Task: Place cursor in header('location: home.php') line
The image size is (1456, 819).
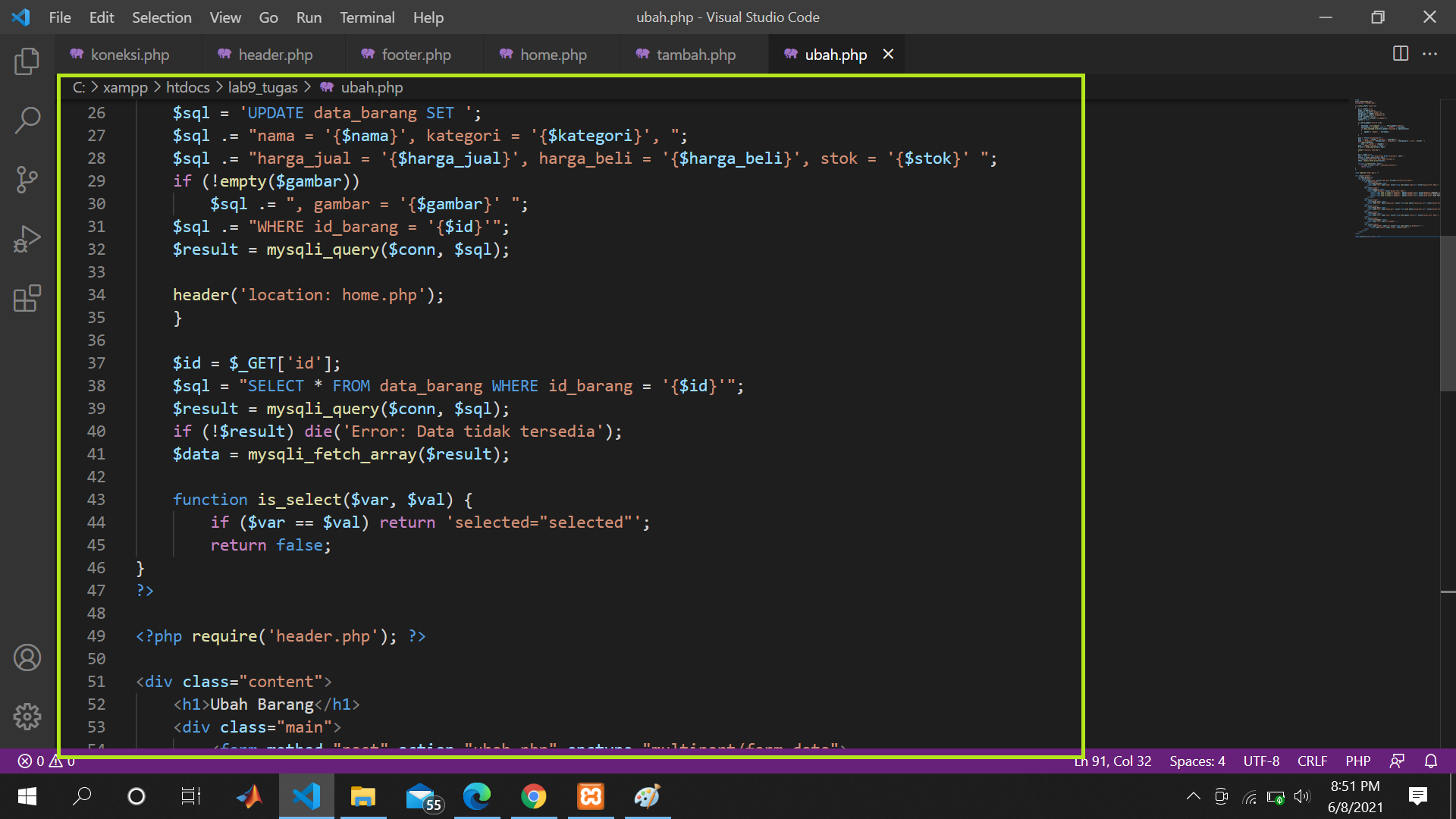Action: 308,295
